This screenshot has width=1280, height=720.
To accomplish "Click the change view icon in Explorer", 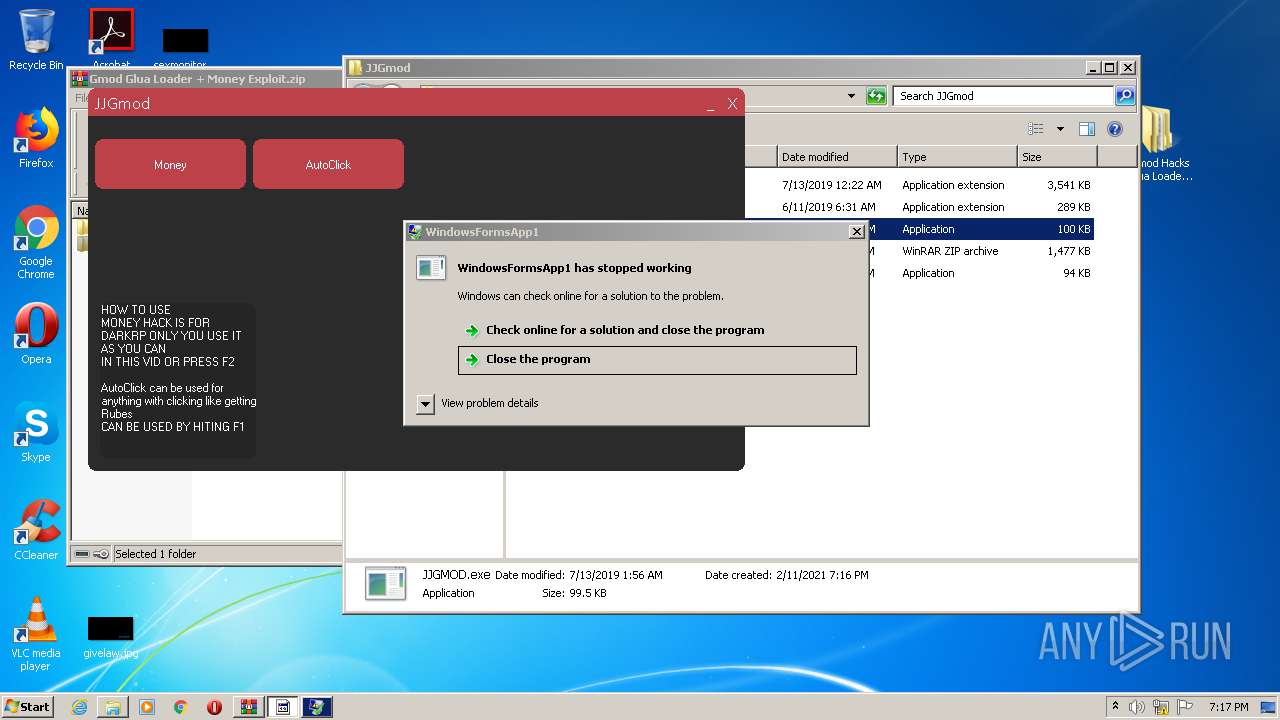I will coord(1036,129).
